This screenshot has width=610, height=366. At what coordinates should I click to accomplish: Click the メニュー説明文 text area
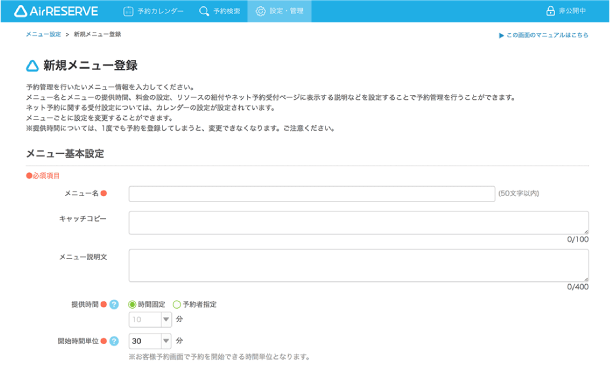pyautogui.click(x=359, y=266)
